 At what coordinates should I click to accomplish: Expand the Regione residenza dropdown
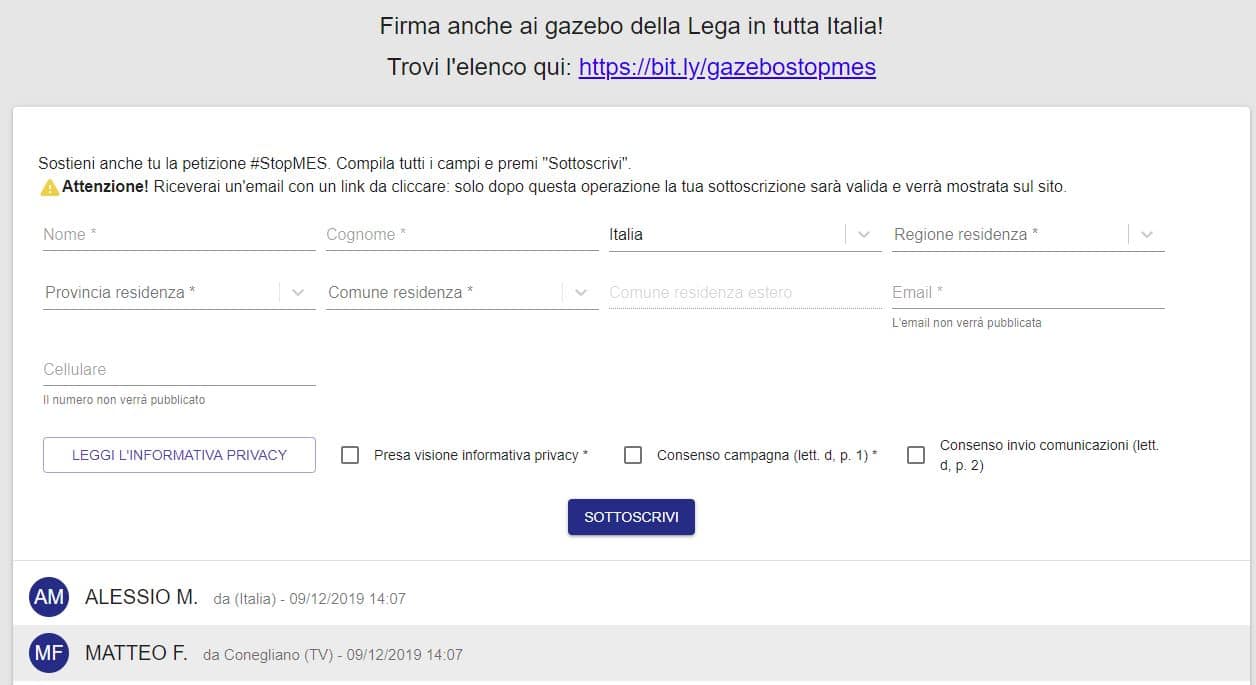click(1147, 234)
